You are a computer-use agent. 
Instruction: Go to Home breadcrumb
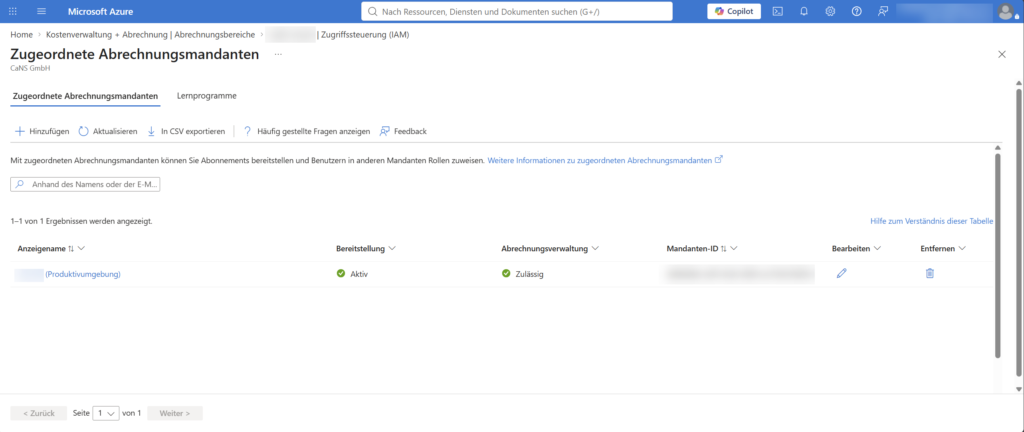pos(22,35)
